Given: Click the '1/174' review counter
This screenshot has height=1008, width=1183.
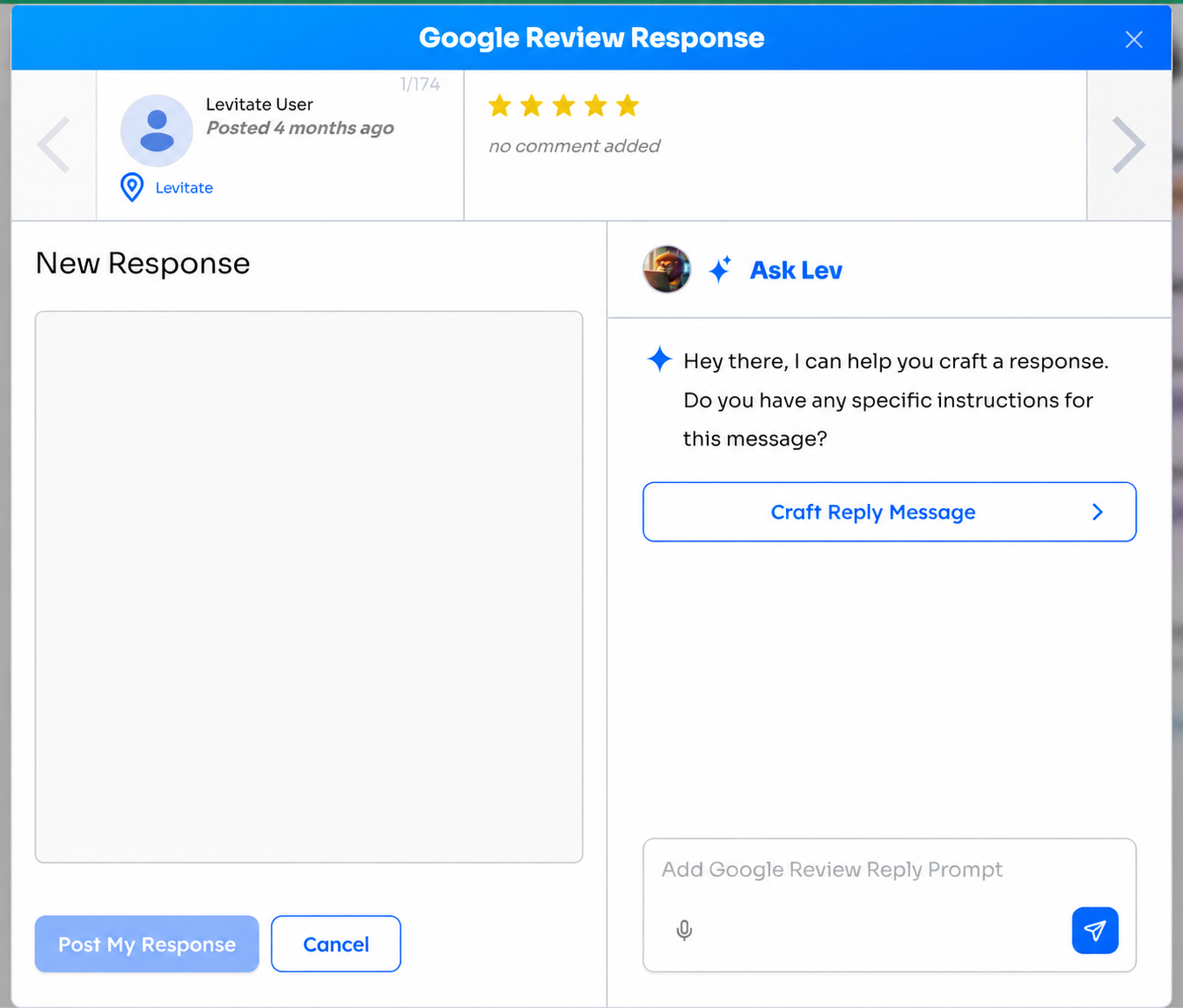Looking at the screenshot, I should point(420,84).
